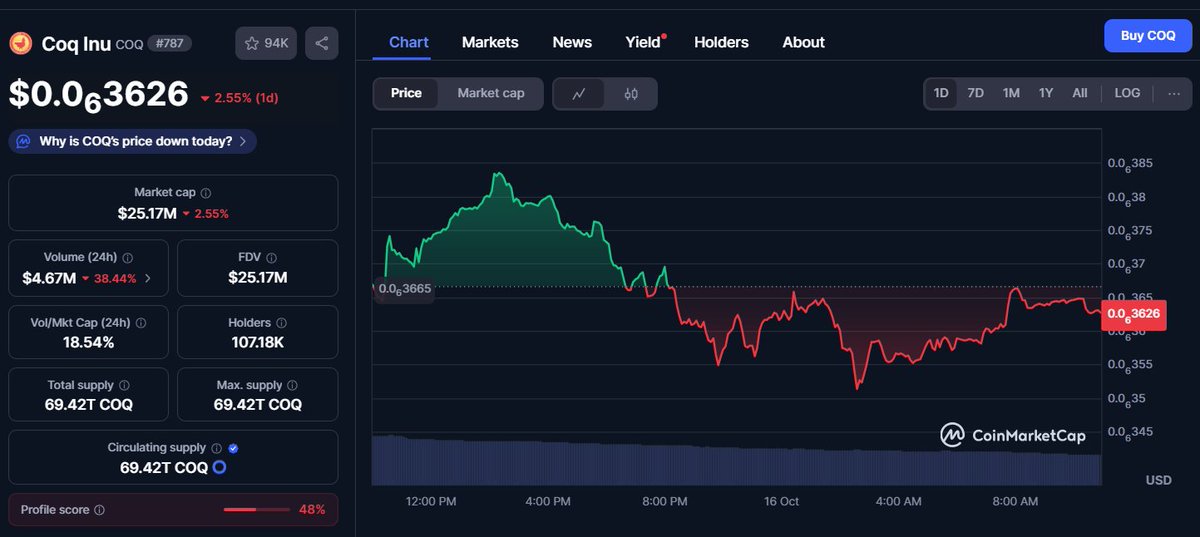Image resolution: width=1200 pixels, height=537 pixels.
Task: Click the Profile score progress bar
Action: pyautogui.click(x=255, y=510)
